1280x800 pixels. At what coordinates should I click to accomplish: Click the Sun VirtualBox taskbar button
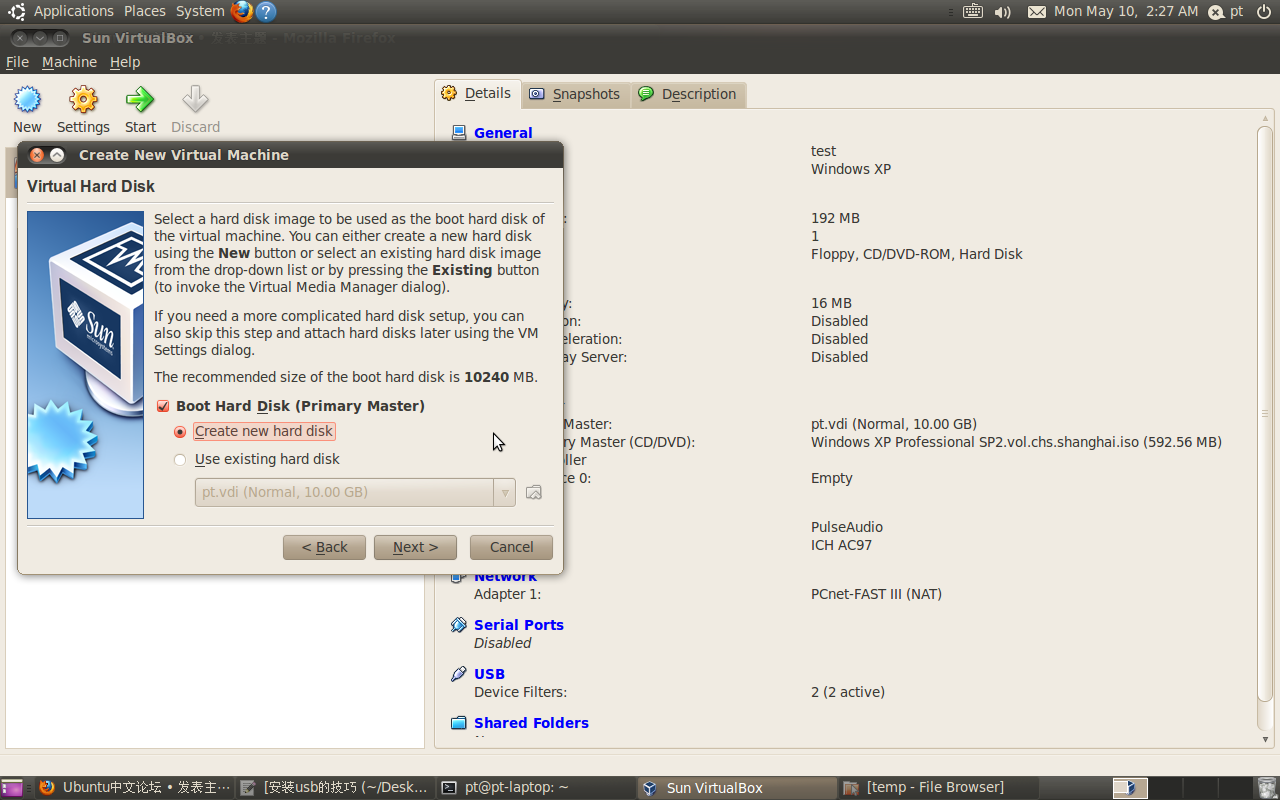(x=735, y=788)
